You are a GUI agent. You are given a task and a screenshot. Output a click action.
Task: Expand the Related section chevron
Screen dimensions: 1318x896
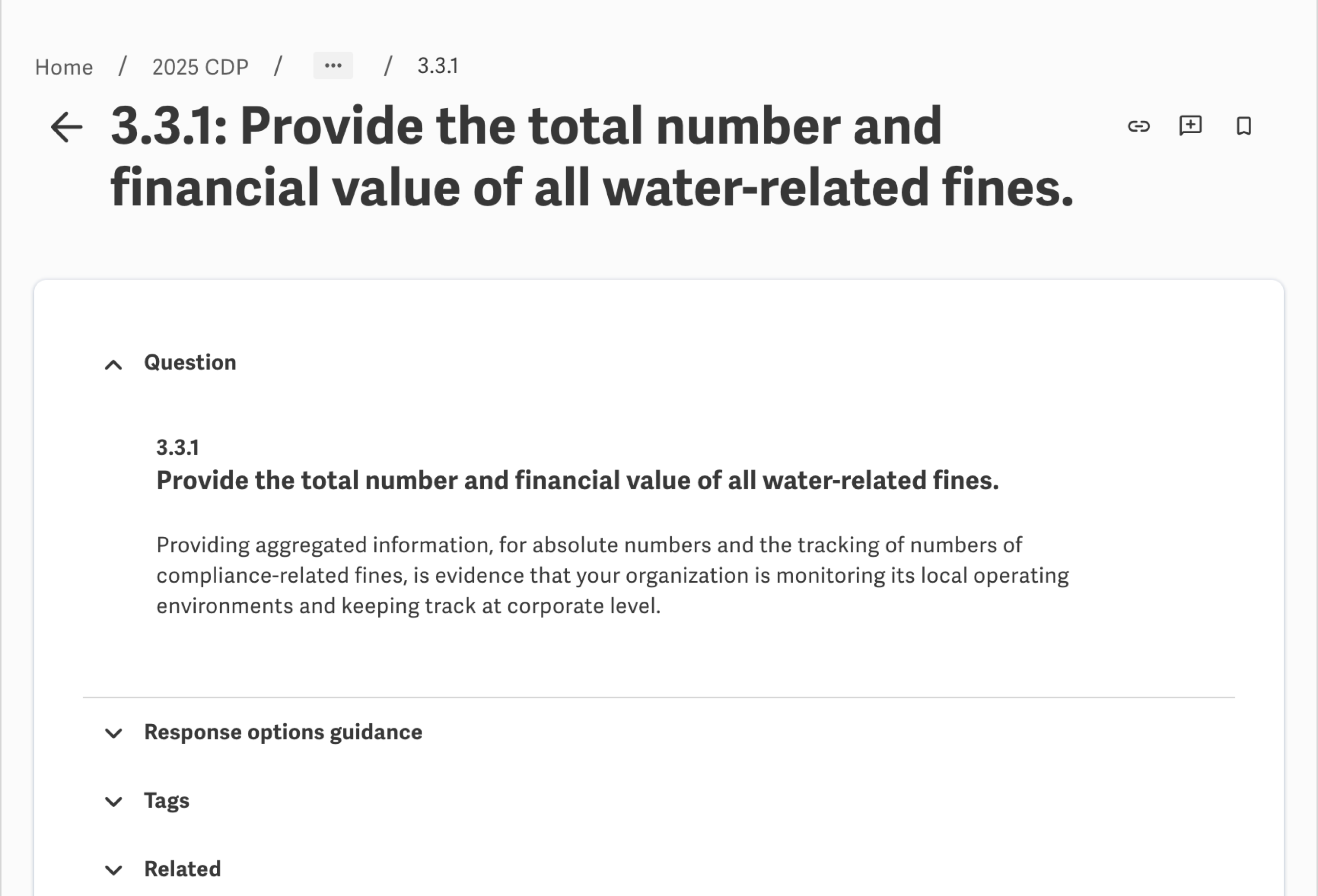(113, 870)
